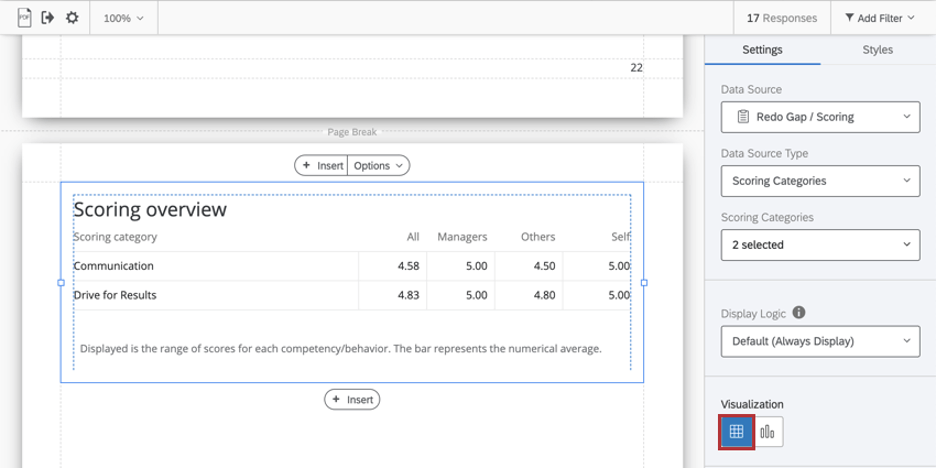This screenshot has height=468, width=936.
Task: Click the Display Logic info icon
Action: pyautogui.click(x=800, y=313)
